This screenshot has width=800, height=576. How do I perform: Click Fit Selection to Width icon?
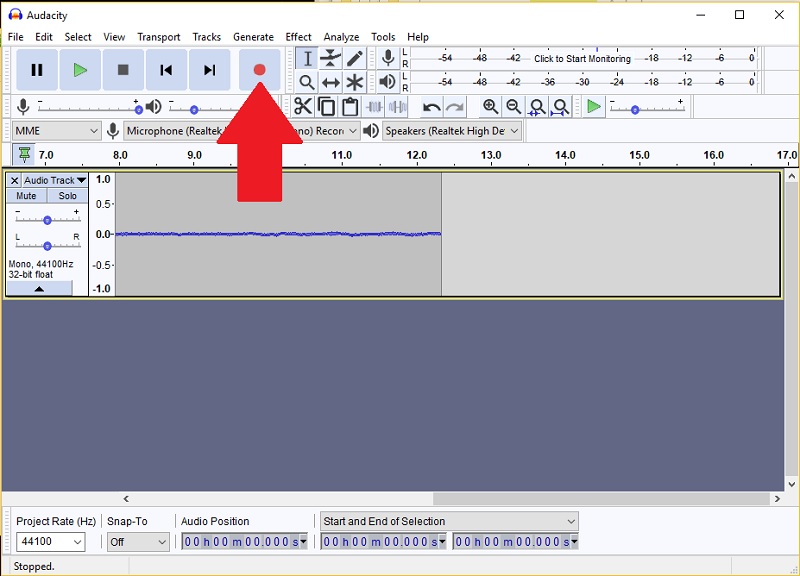537,107
